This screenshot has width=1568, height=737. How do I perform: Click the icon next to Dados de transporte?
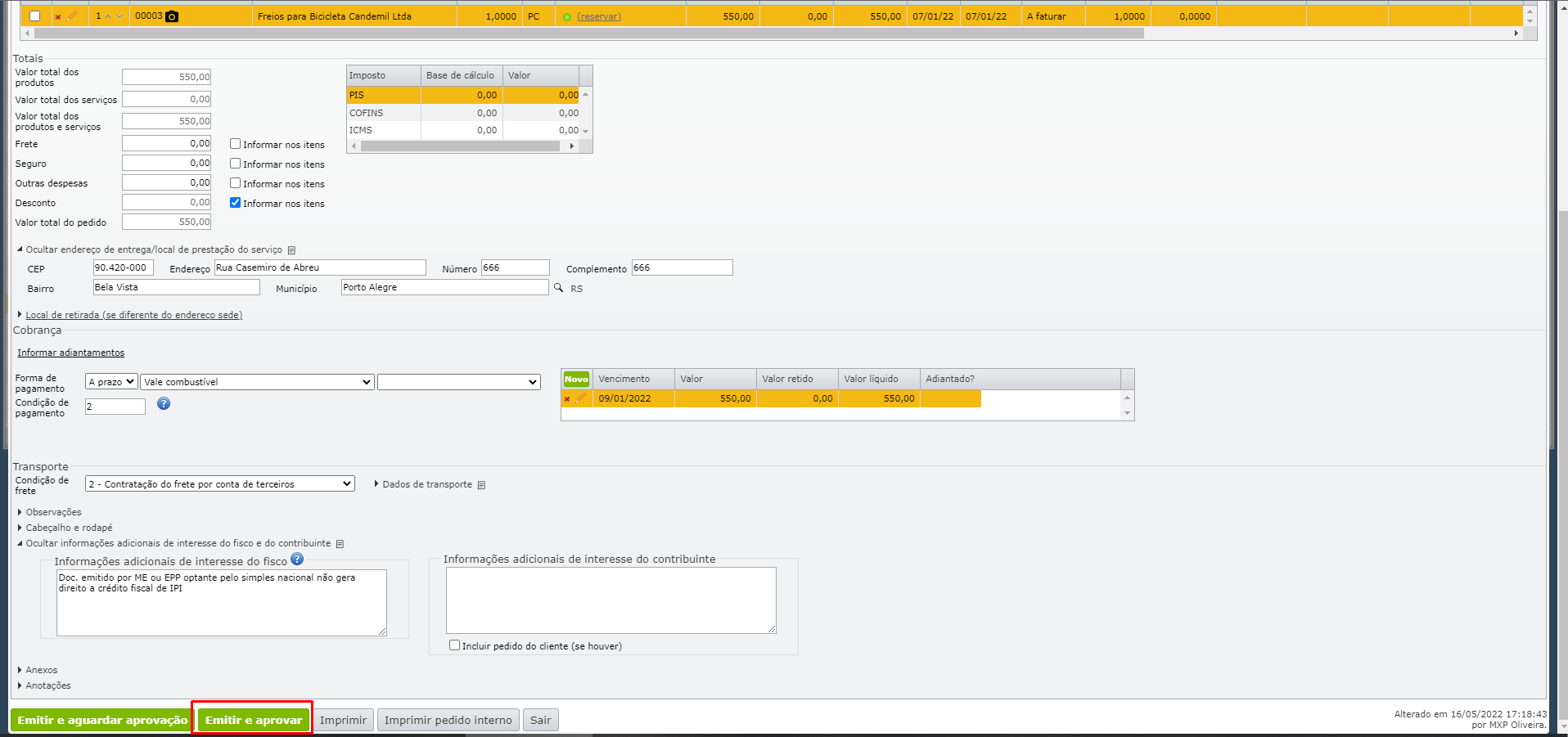tap(481, 485)
